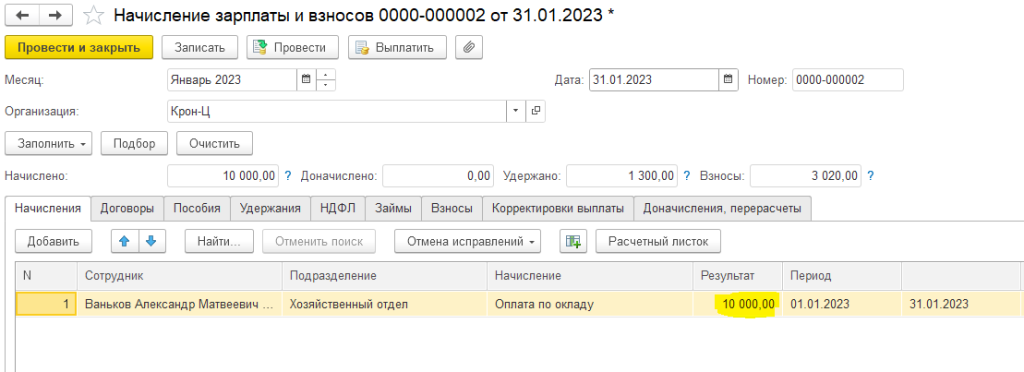Move row down with the blue down arrow

pos(152,241)
